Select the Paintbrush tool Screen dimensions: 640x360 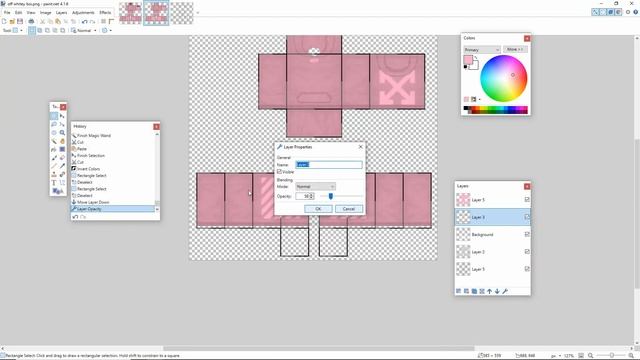pos(54,158)
